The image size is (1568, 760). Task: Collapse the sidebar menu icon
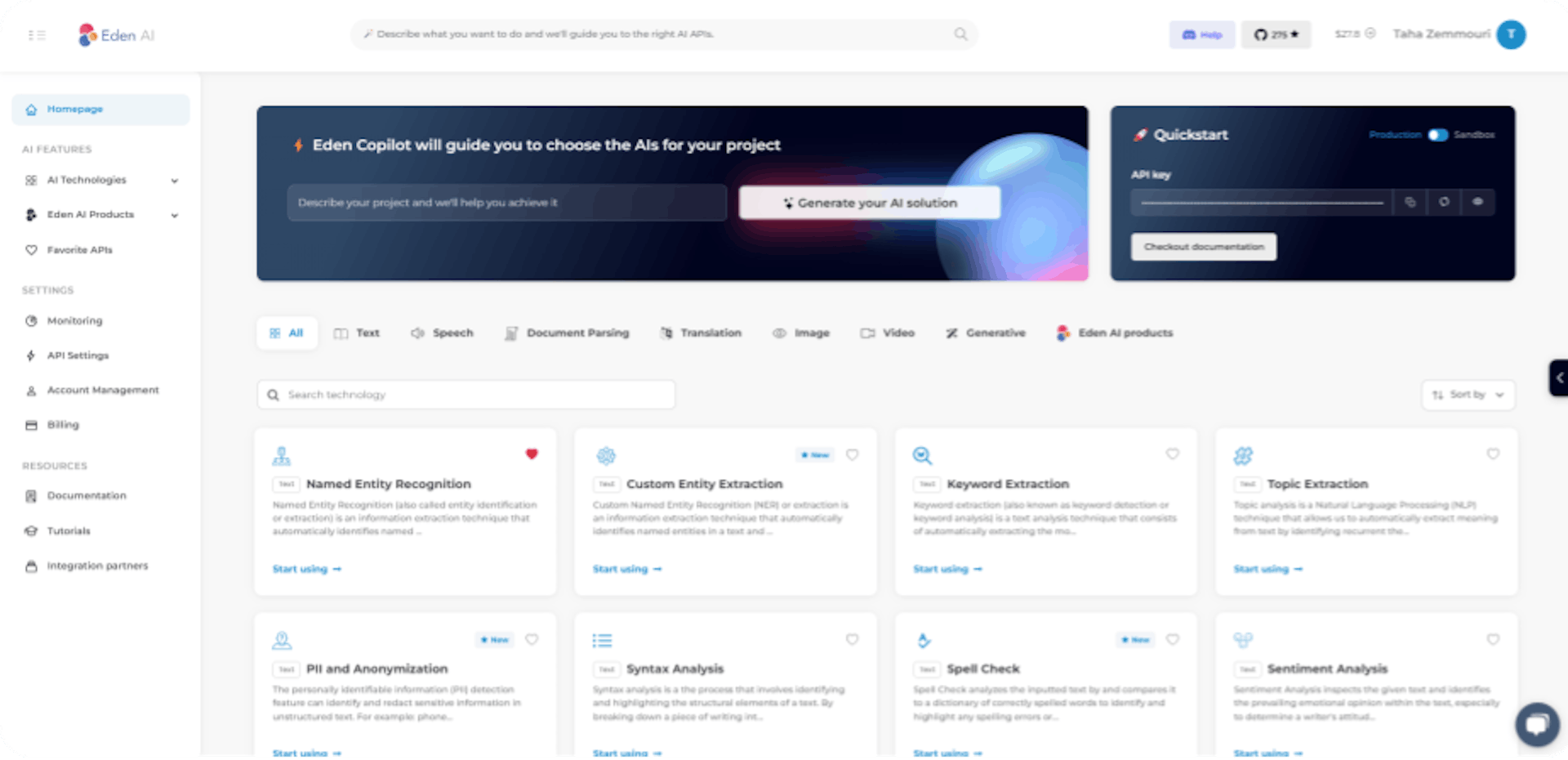[37, 35]
